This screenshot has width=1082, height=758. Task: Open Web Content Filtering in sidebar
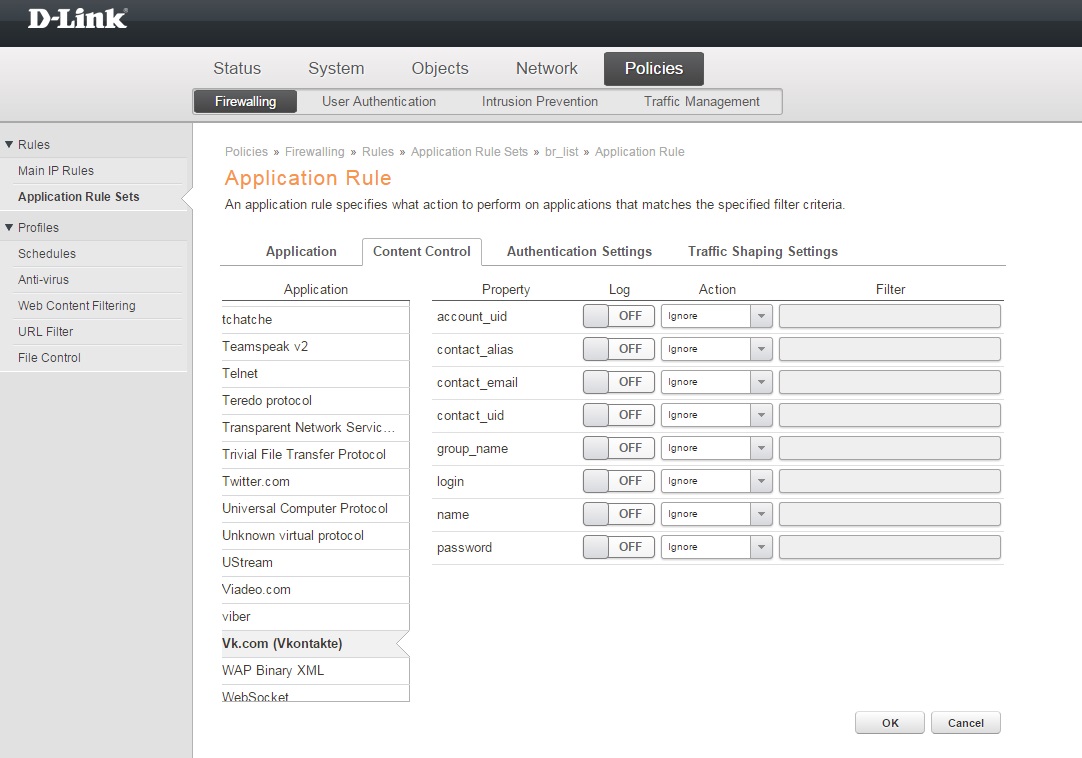pos(76,306)
